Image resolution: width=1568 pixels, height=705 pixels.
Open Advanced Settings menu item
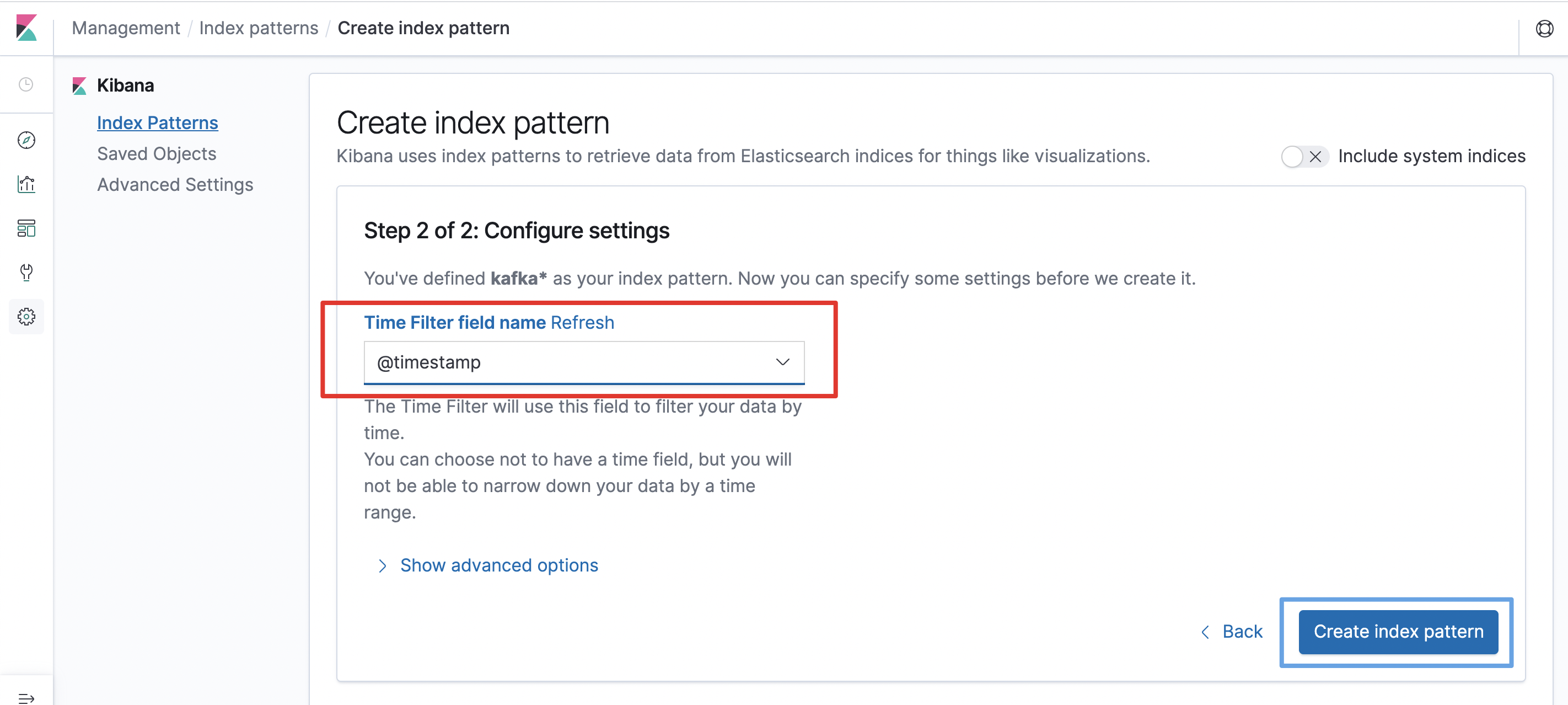[175, 185]
